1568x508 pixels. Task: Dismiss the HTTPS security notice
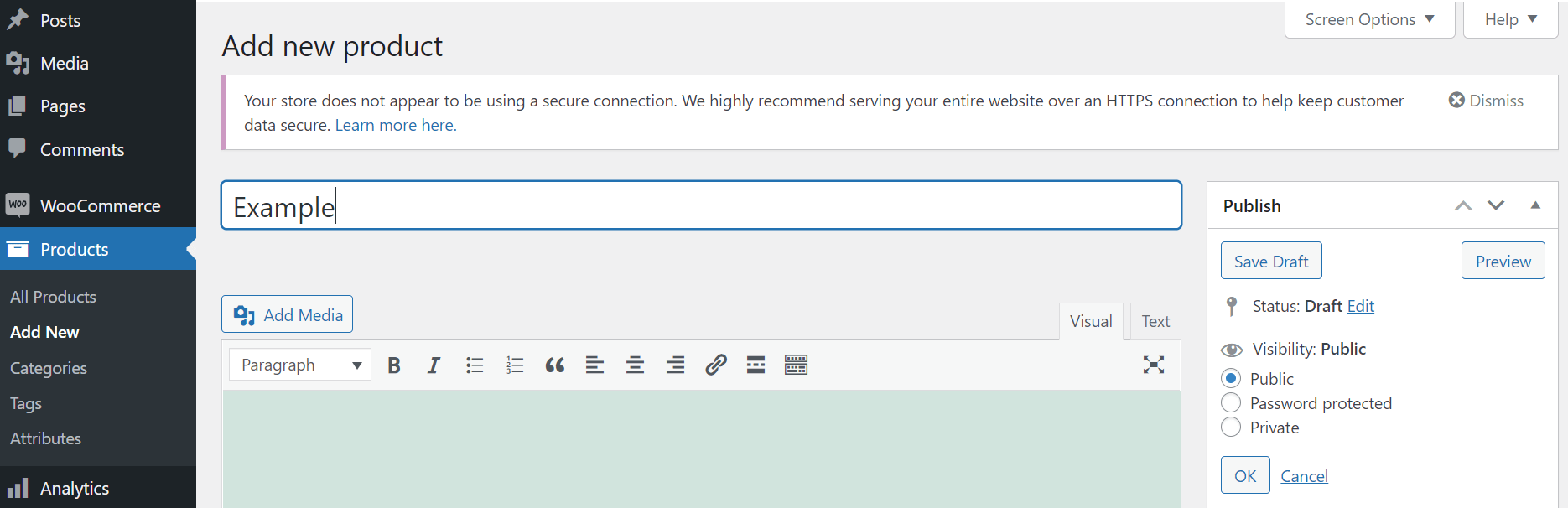1486,101
